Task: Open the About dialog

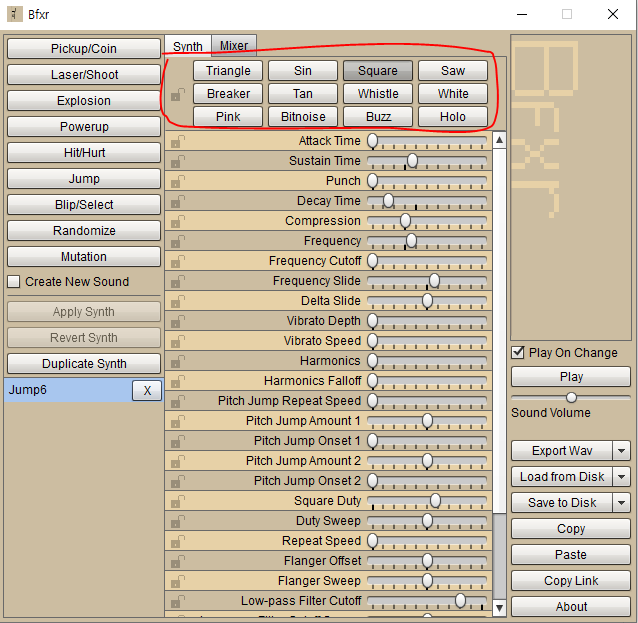Action: coord(571,606)
